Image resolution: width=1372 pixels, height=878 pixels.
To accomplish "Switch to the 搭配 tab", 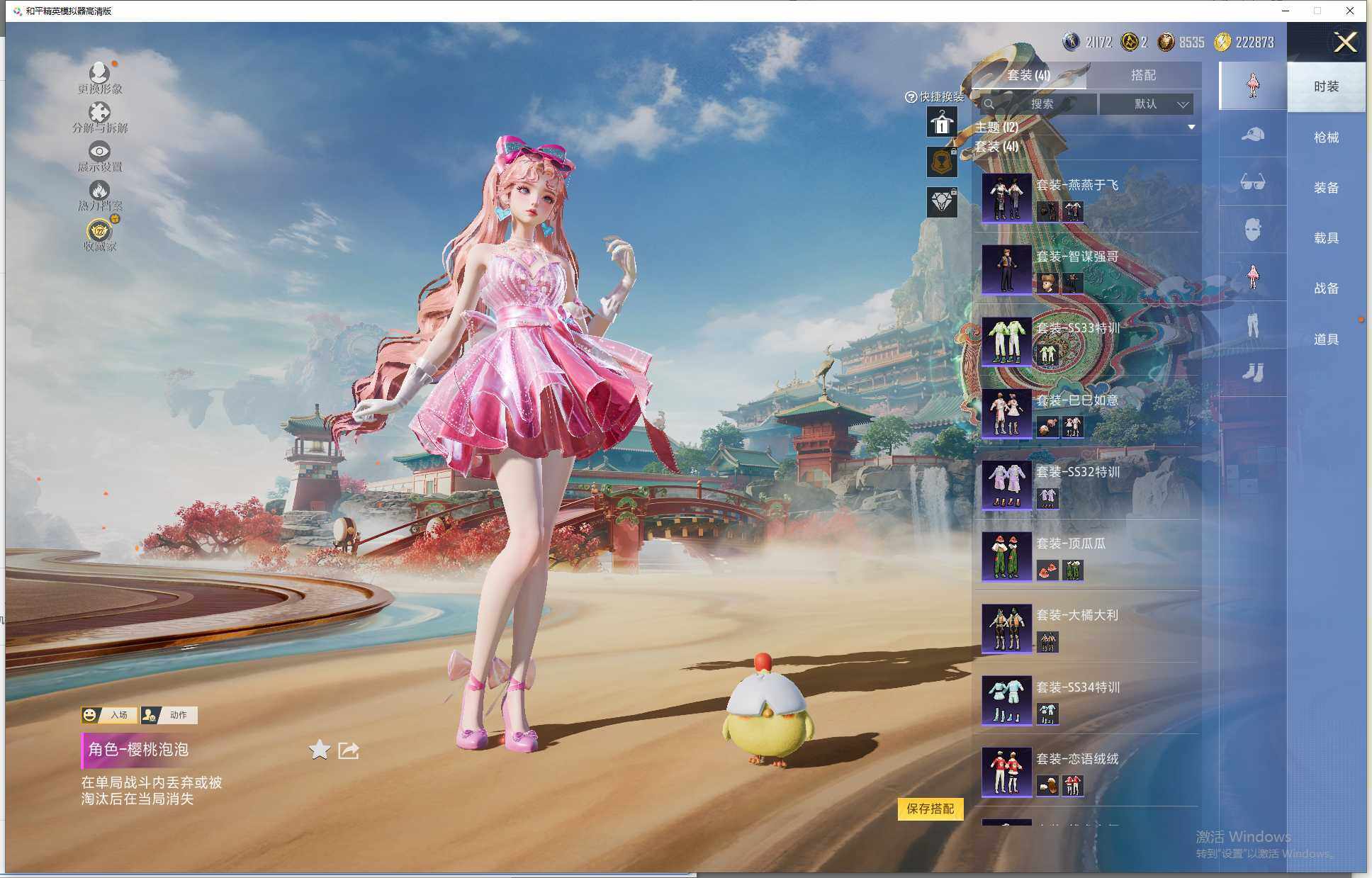I will click(x=1142, y=75).
